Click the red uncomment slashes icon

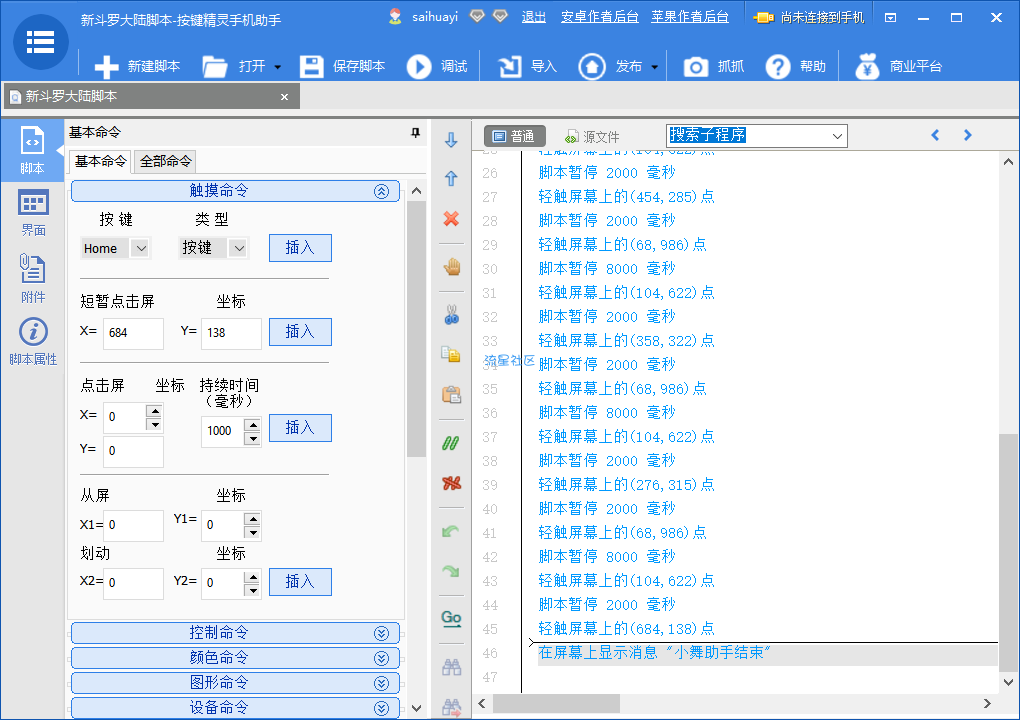point(451,483)
